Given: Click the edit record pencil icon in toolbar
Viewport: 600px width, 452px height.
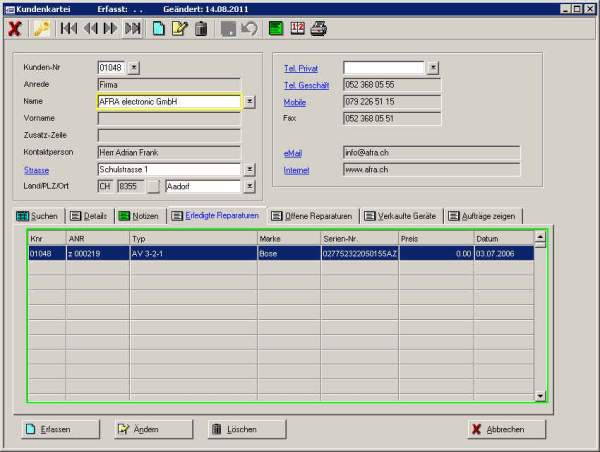Looking at the screenshot, I should 180,29.
